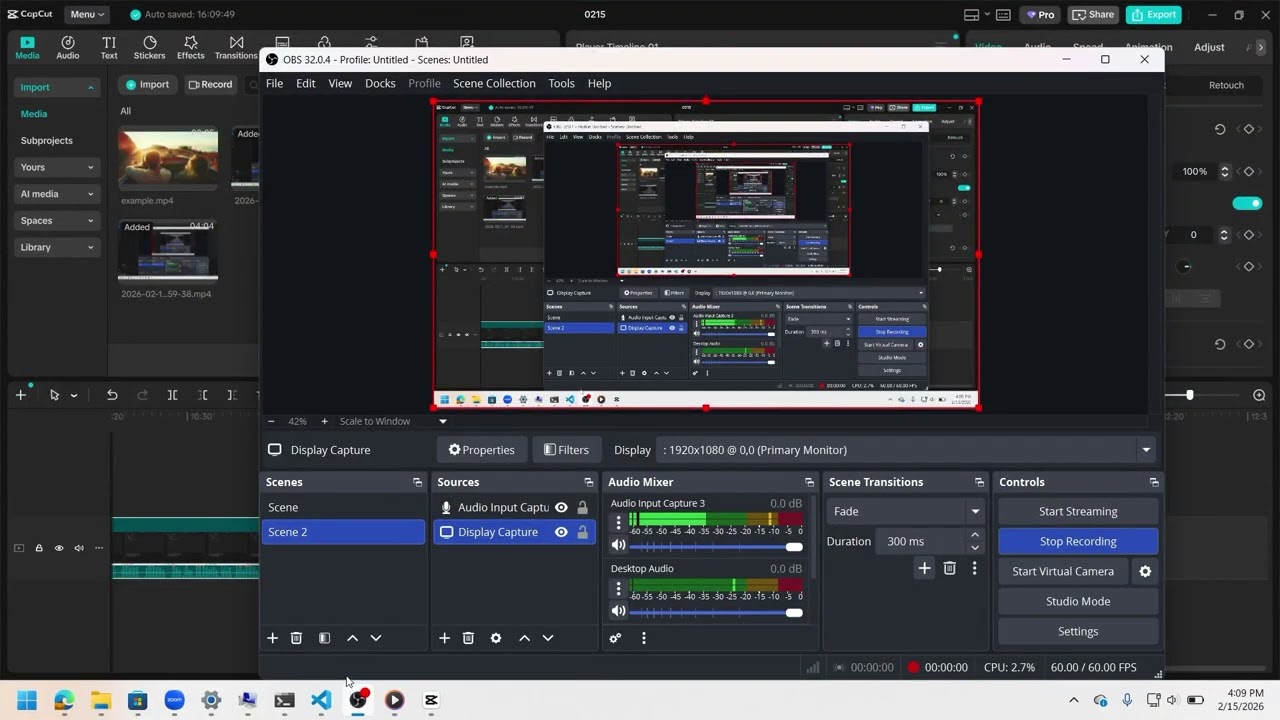
Task: Open Audio Mixer toolbar three-dot menu
Action: 644,638
